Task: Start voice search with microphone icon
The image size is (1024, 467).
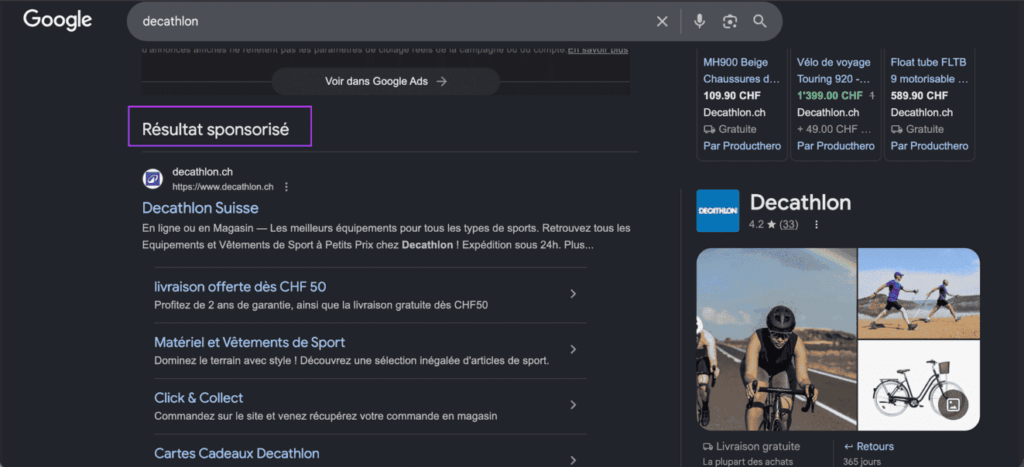Action: (x=699, y=22)
